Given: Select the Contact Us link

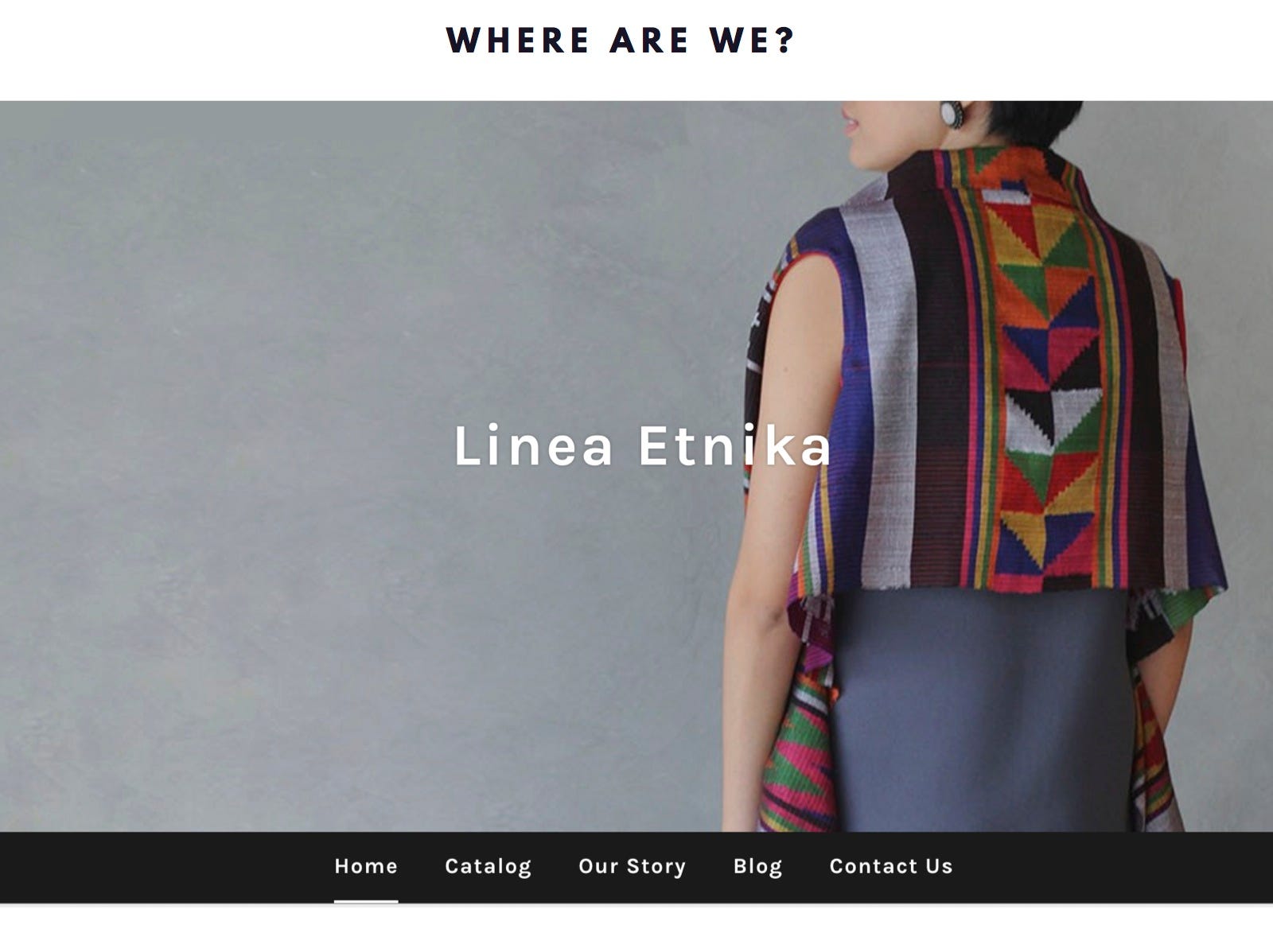Looking at the screenshot, I should click(x=891, y=866).
